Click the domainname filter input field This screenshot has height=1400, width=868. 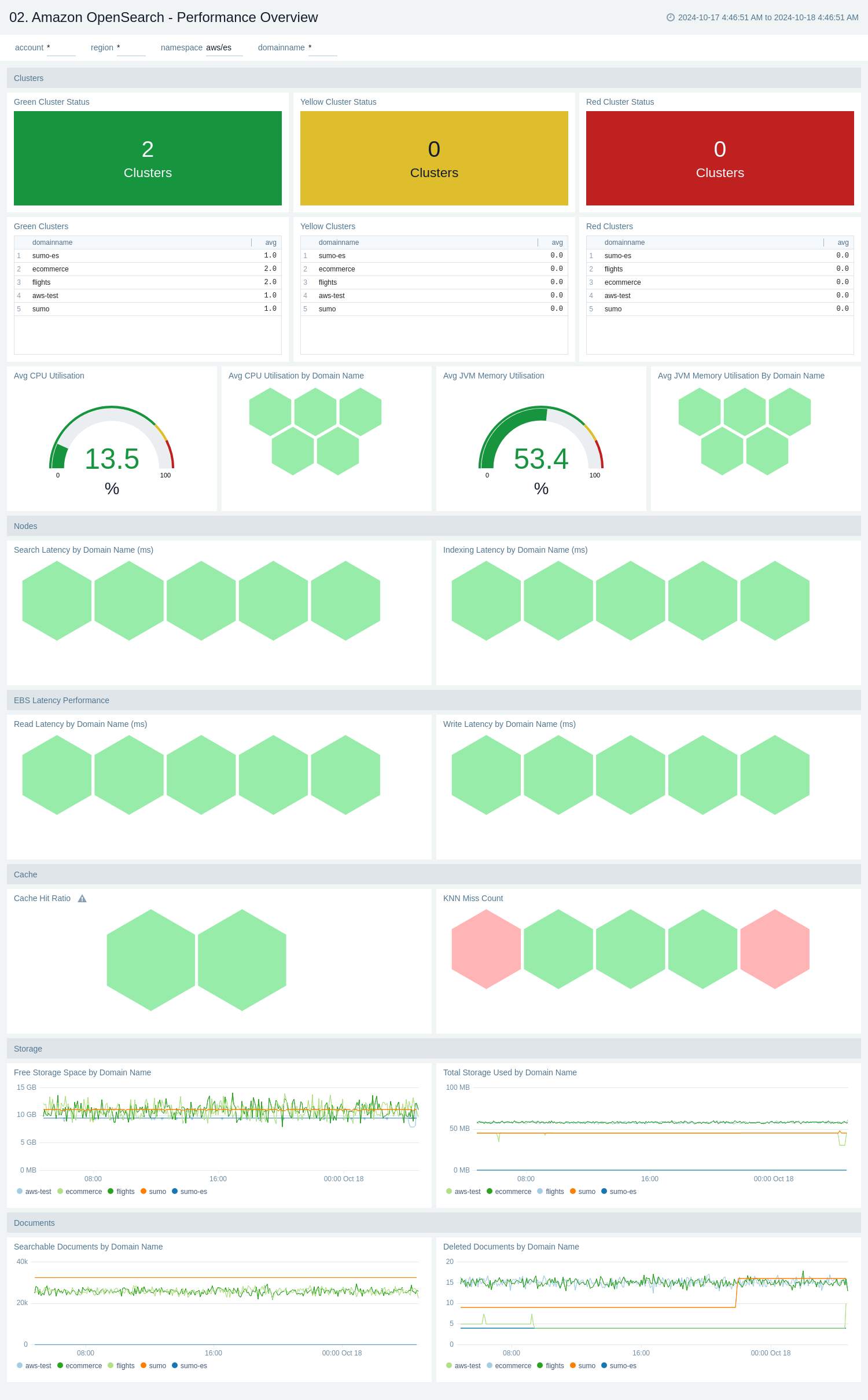[x=322, y=48]
